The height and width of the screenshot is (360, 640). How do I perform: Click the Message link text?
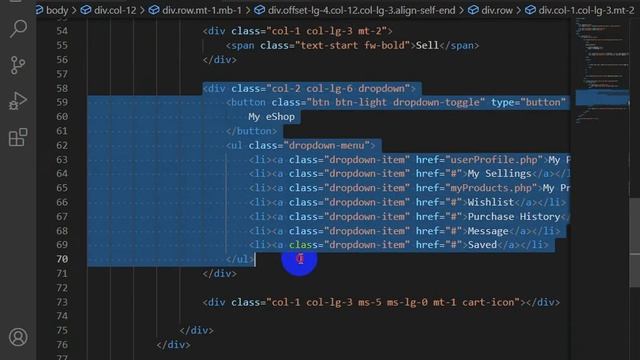[488, 231]
